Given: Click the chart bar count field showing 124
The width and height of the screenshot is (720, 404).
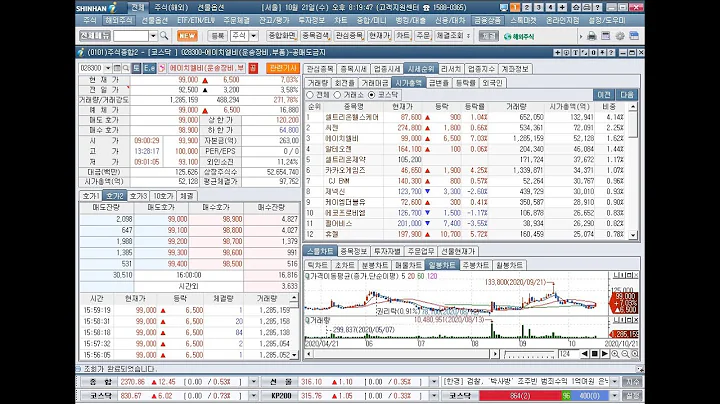Looking at the screenshot, I should click(568, 354).
